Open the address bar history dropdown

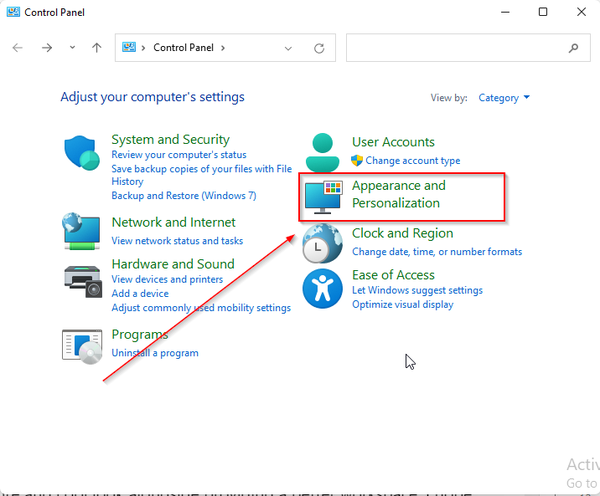(288, 48)
